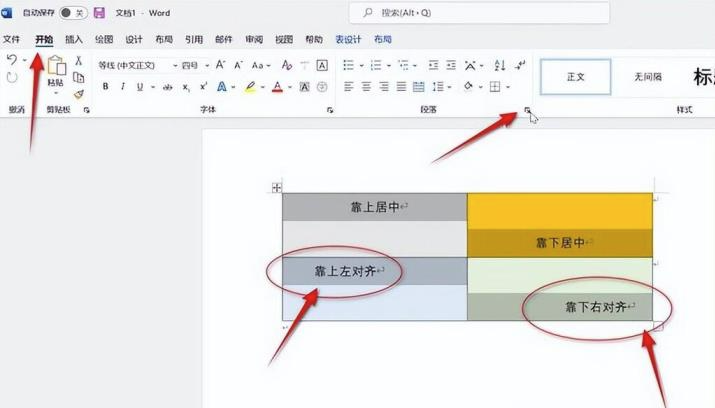Center-align text with the center icon

365,87
